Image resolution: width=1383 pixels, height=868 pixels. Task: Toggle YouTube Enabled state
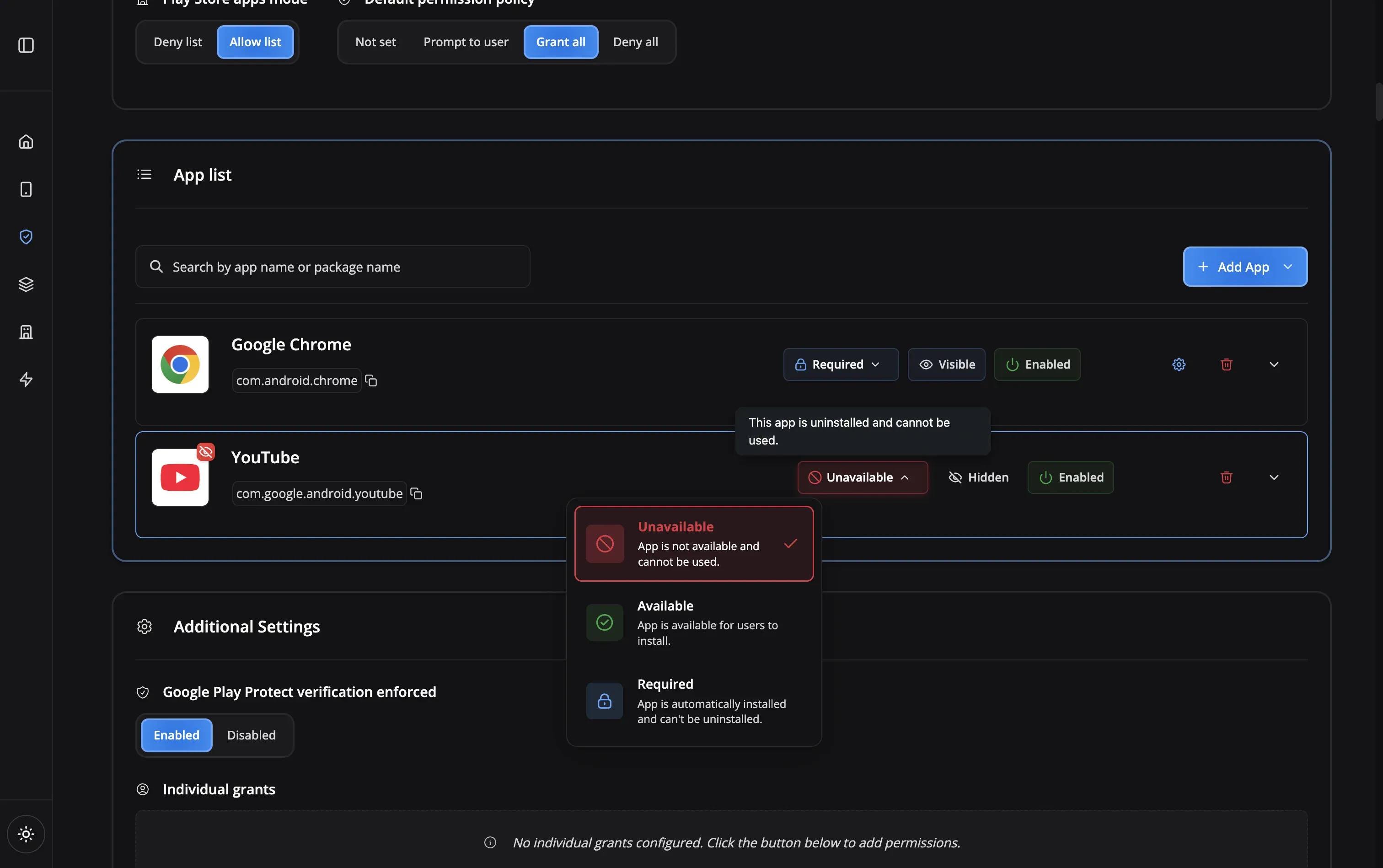[1071, 477]
